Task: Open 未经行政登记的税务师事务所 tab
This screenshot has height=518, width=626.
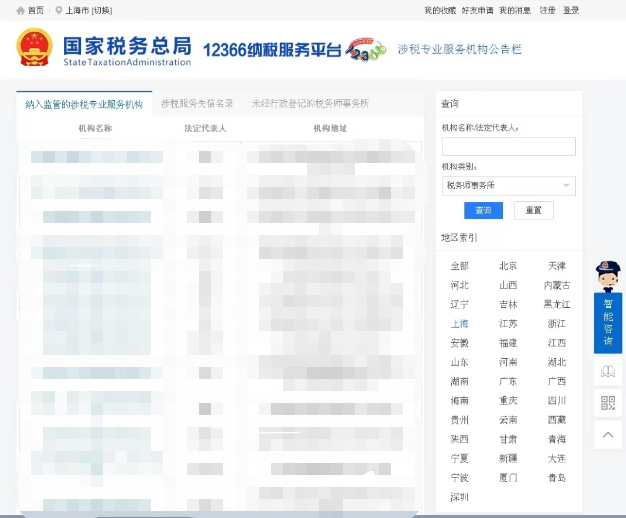Action: (x=310, y=104)
